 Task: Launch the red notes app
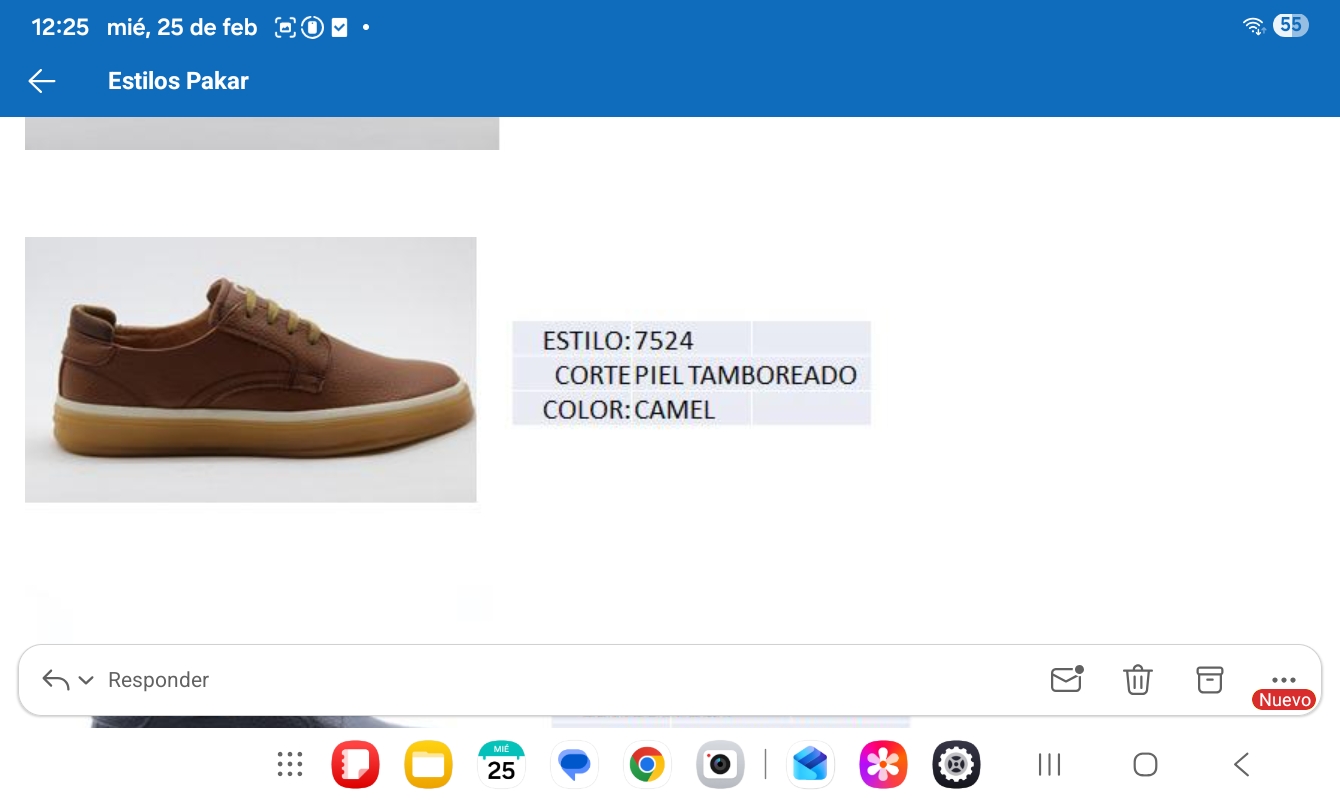click(356, 765)
